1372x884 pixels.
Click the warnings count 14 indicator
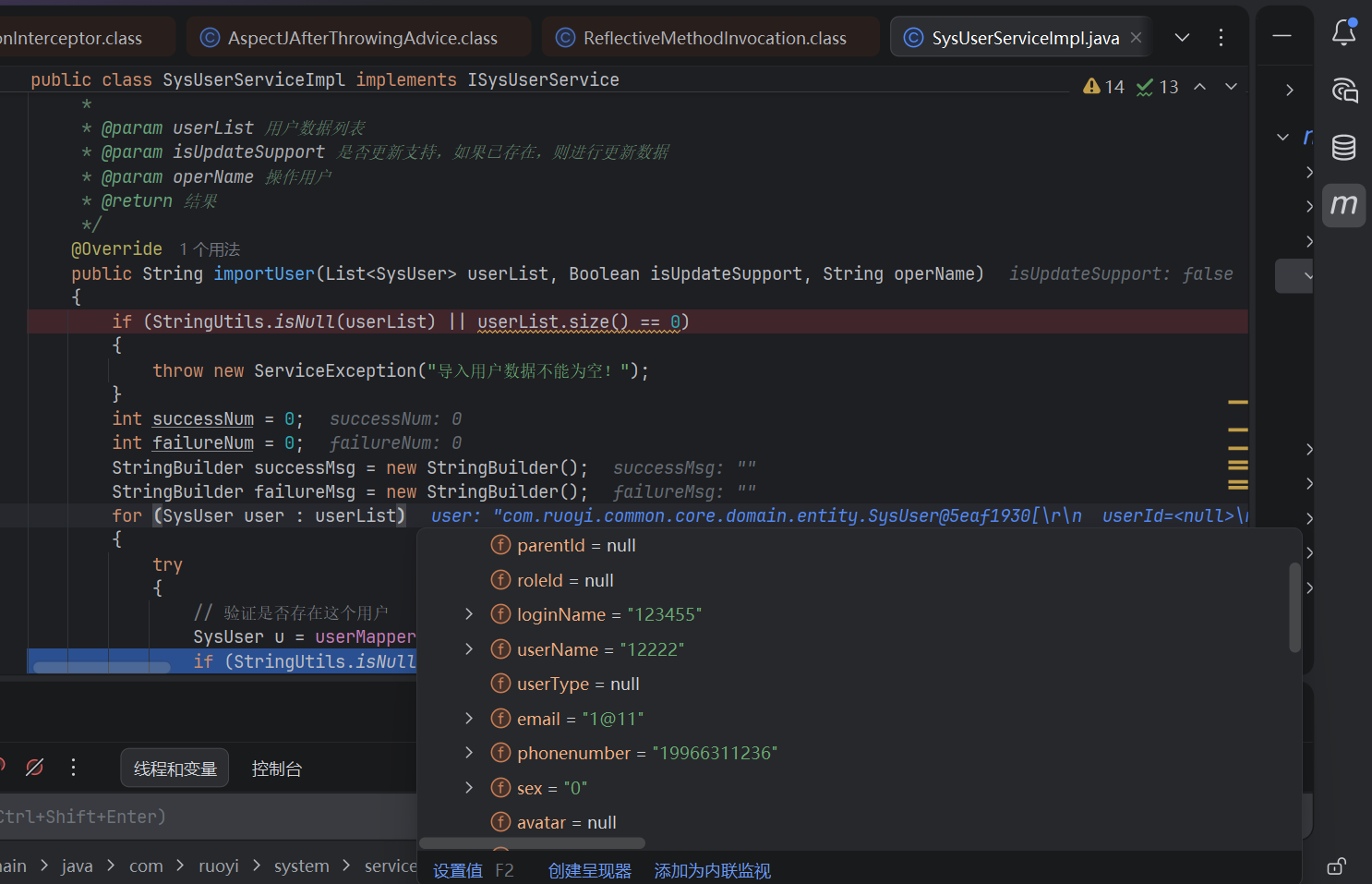(x=1103, y=87)
